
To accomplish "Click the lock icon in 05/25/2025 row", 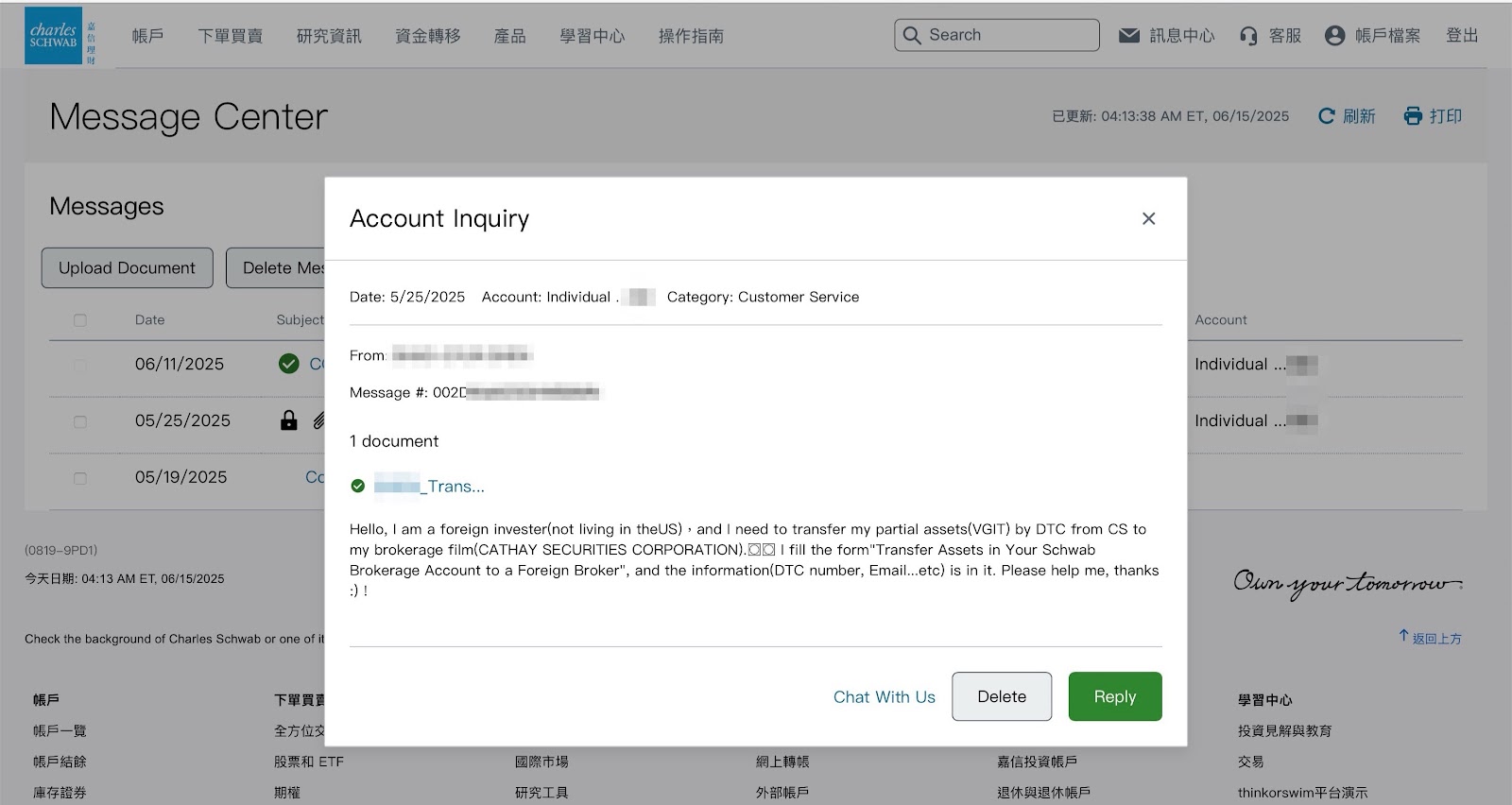I will tap(289, 420).
